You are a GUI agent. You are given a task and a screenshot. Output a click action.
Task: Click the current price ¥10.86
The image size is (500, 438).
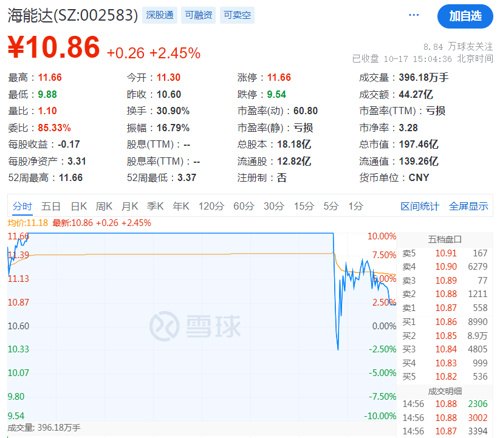click(54, 47)
